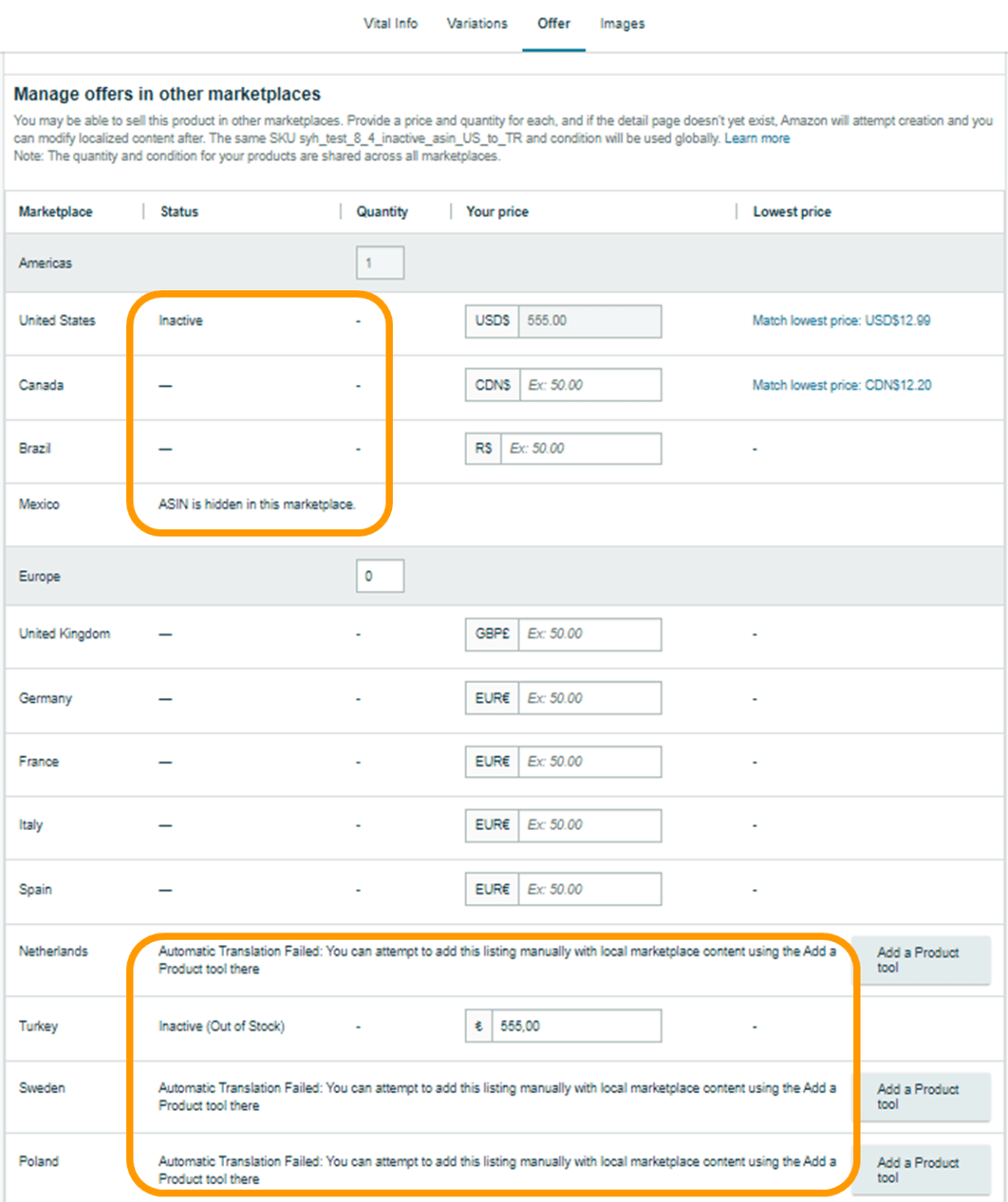Click the Americas quantity field
Viewport: 1008px width, 1202px height.
[380, 263]
